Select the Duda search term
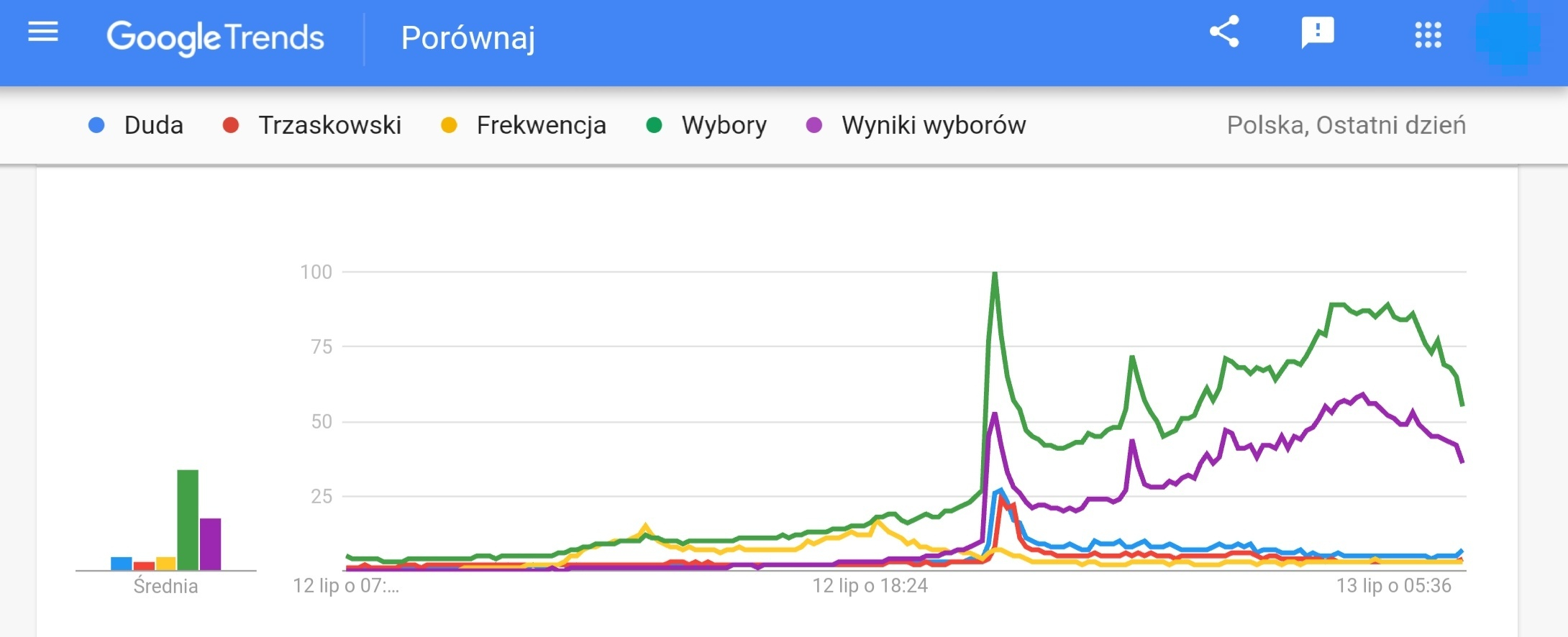 point(153,126)
